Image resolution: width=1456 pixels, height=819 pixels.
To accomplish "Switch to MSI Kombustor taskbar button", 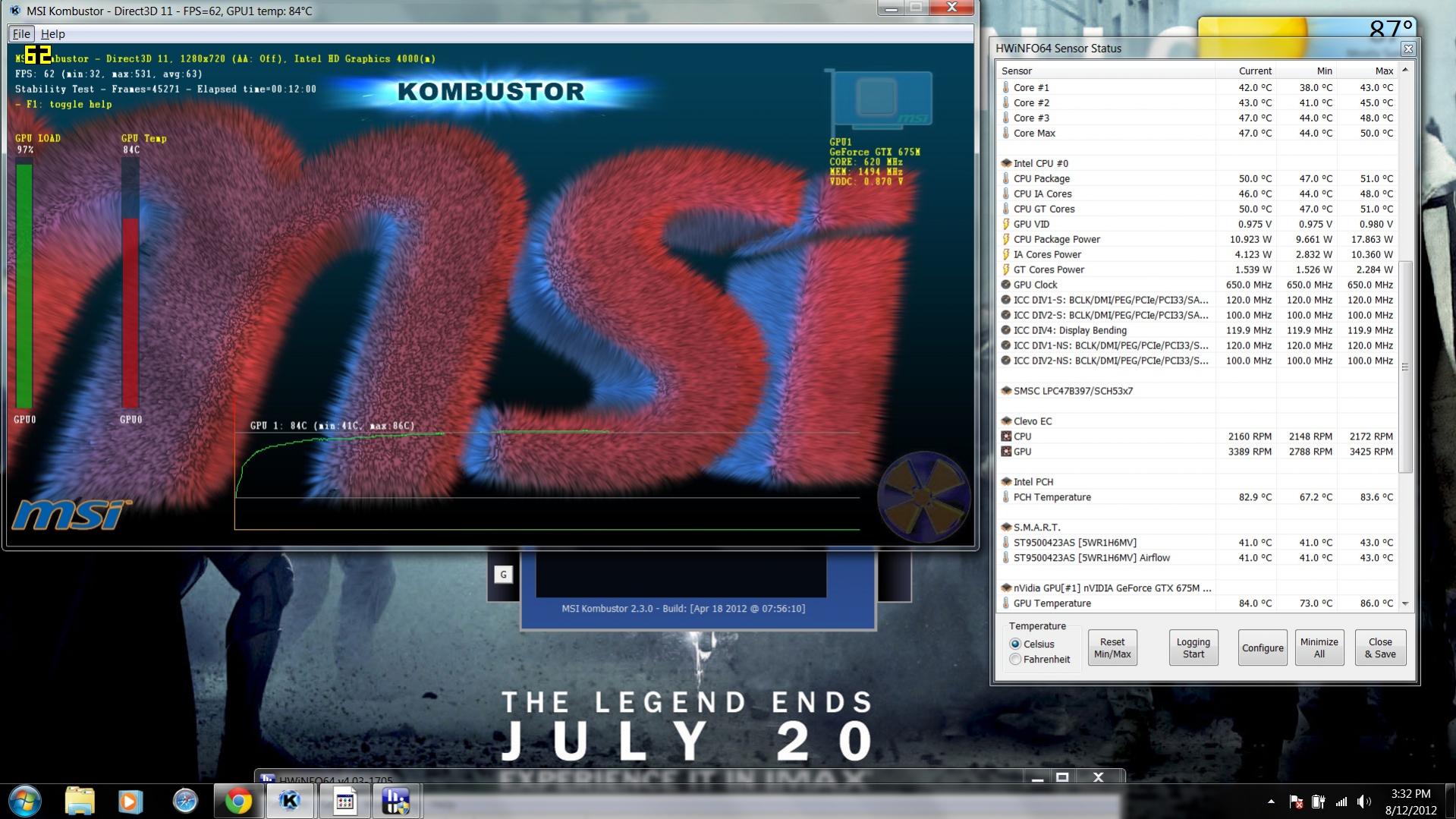I will 290,802.
